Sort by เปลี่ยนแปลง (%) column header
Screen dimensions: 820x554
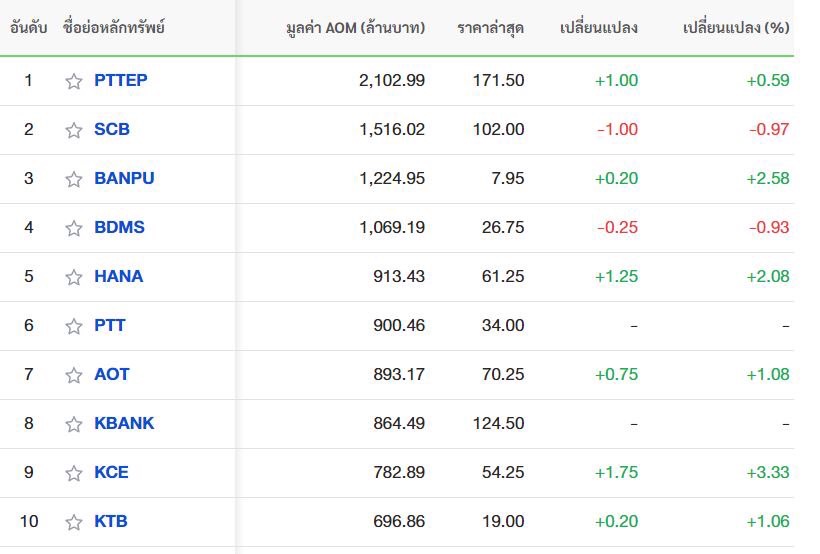pyautogui.click(x=736, y=27)
